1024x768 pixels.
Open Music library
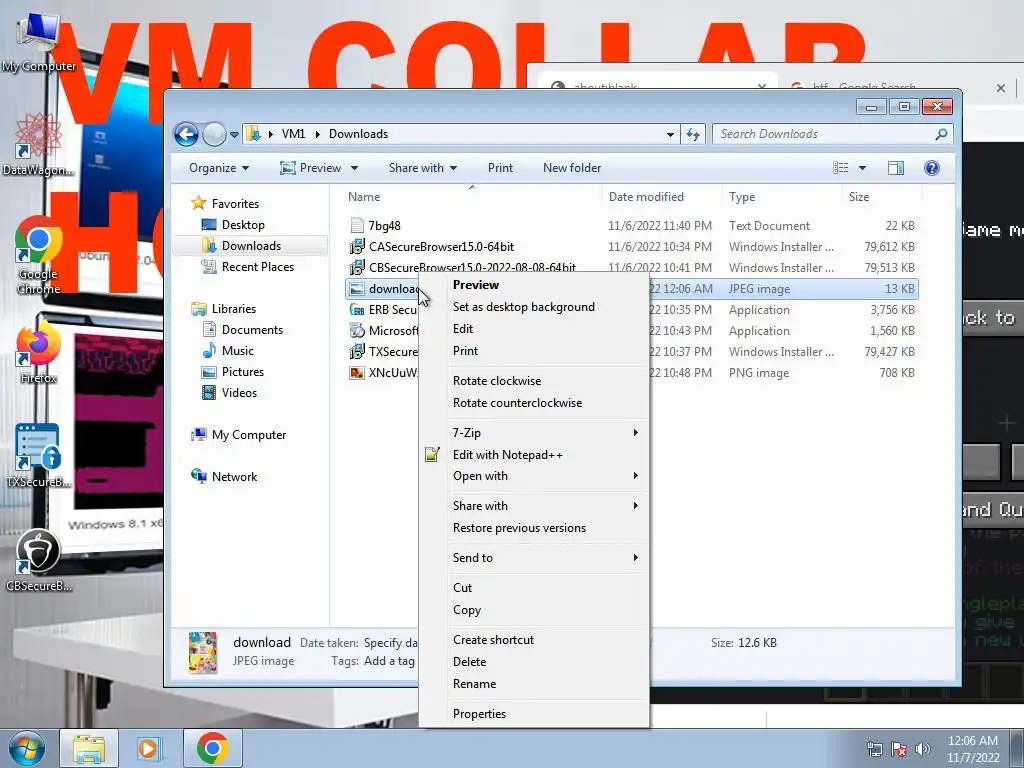pyautogui.click(x=237, y=351)
